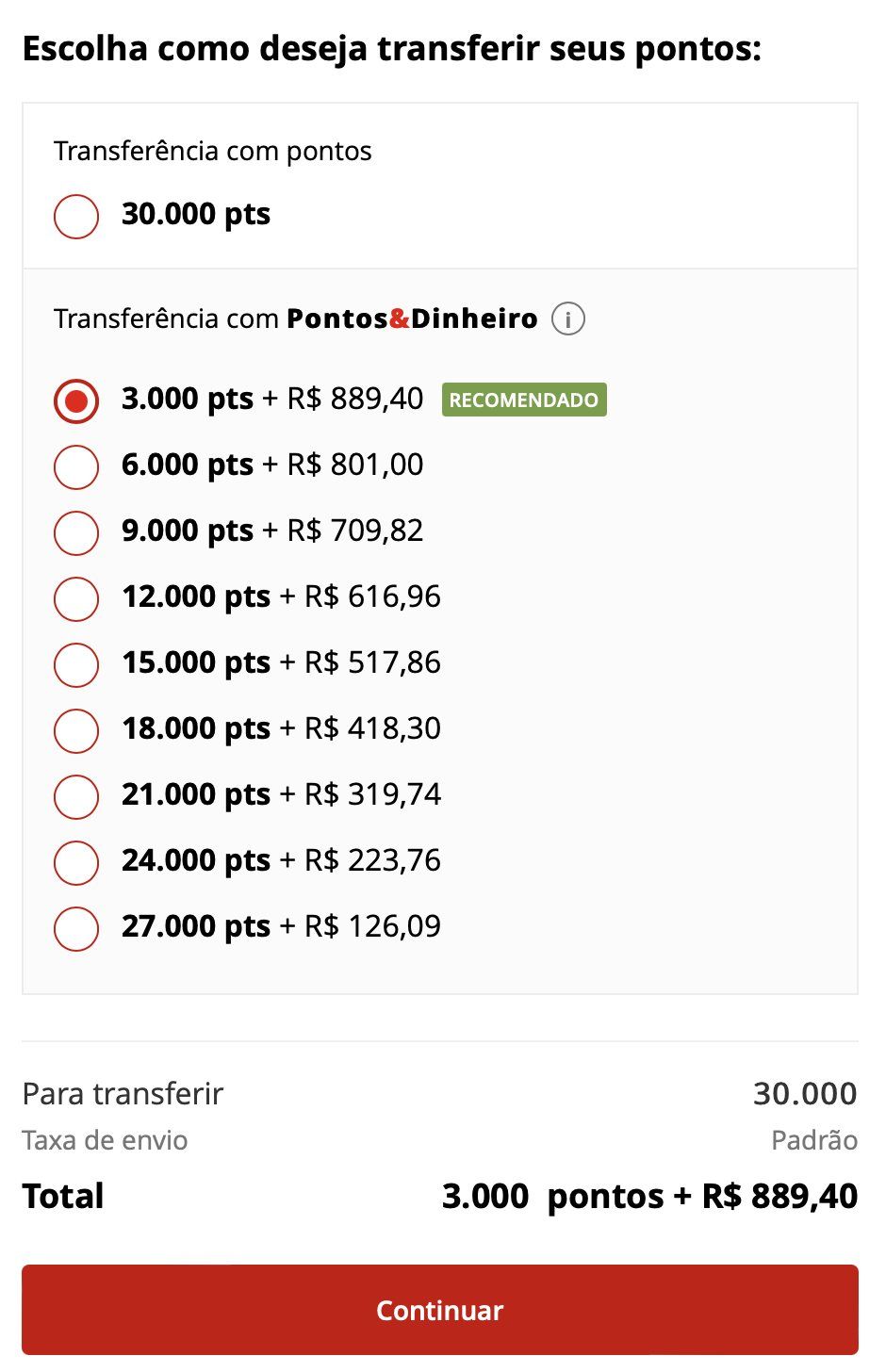Screen dimensions: 886x1372
Task: Click the Escolha como deseja transferir heading
Action: (392, 48)
